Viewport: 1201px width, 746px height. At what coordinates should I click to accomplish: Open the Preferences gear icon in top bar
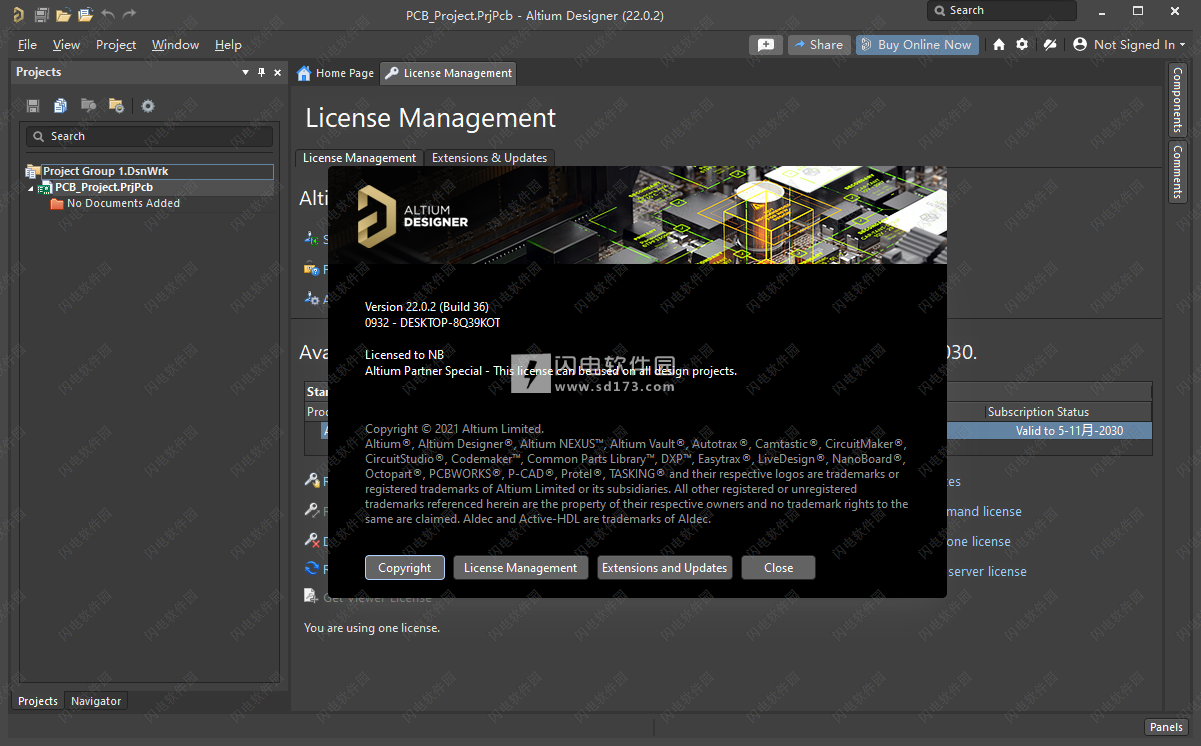click(1023, 44)
